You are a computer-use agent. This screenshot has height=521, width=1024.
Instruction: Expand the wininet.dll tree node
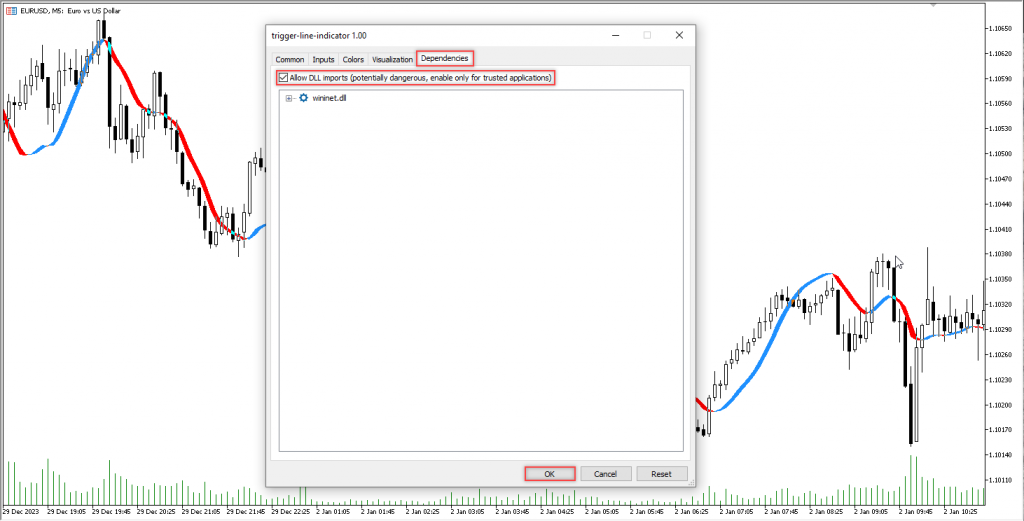(289, 99)
